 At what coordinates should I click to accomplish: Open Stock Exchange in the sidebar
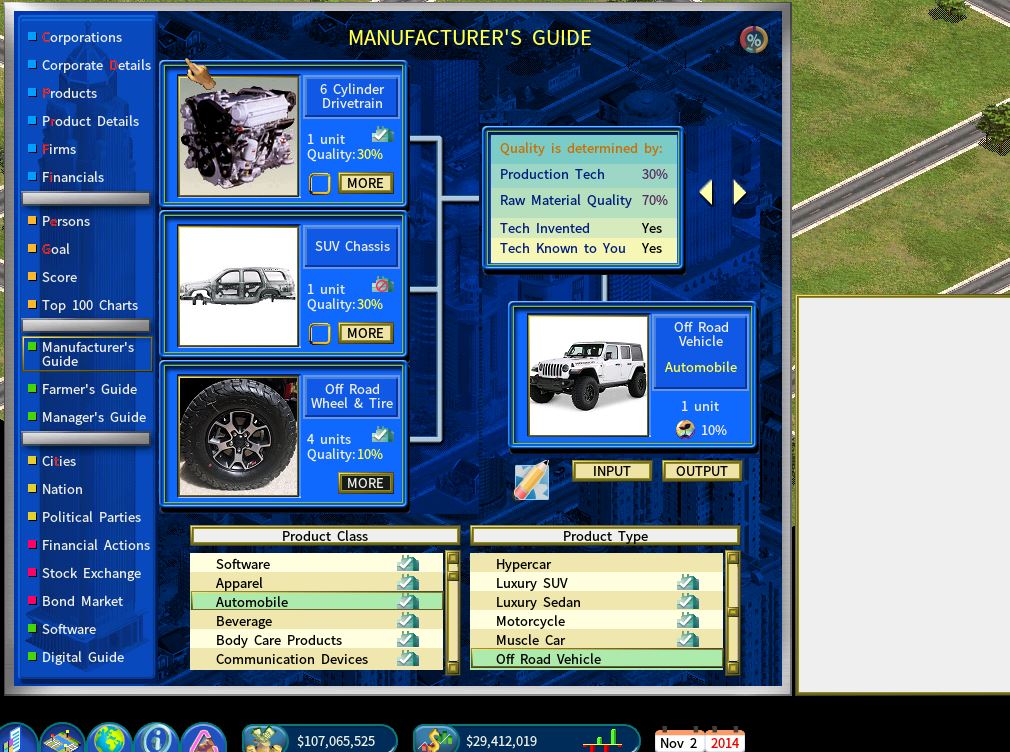[x=91, y=574]
